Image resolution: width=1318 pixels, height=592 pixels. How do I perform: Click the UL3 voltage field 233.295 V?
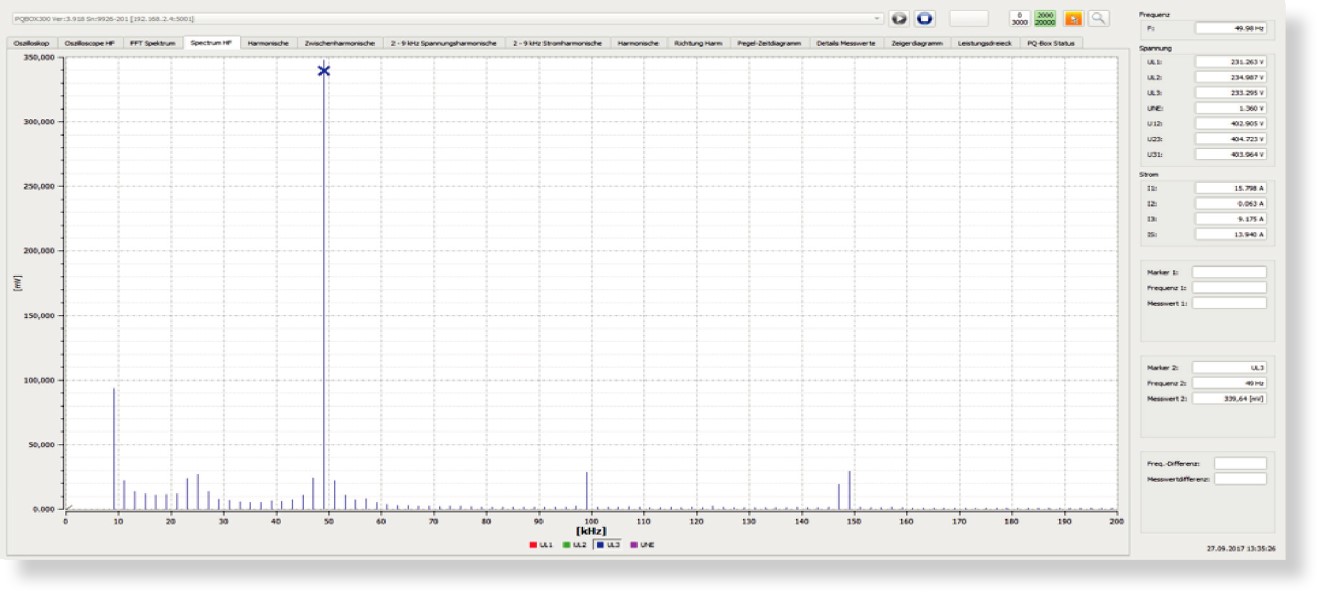pos(1231,93)
